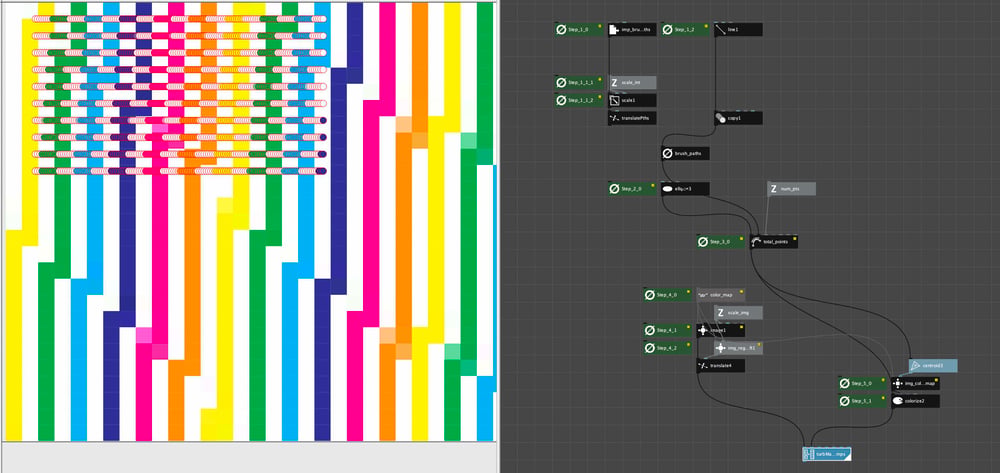
Task: Select the Step_1_1_1 null node
Action: pos(578,82)
